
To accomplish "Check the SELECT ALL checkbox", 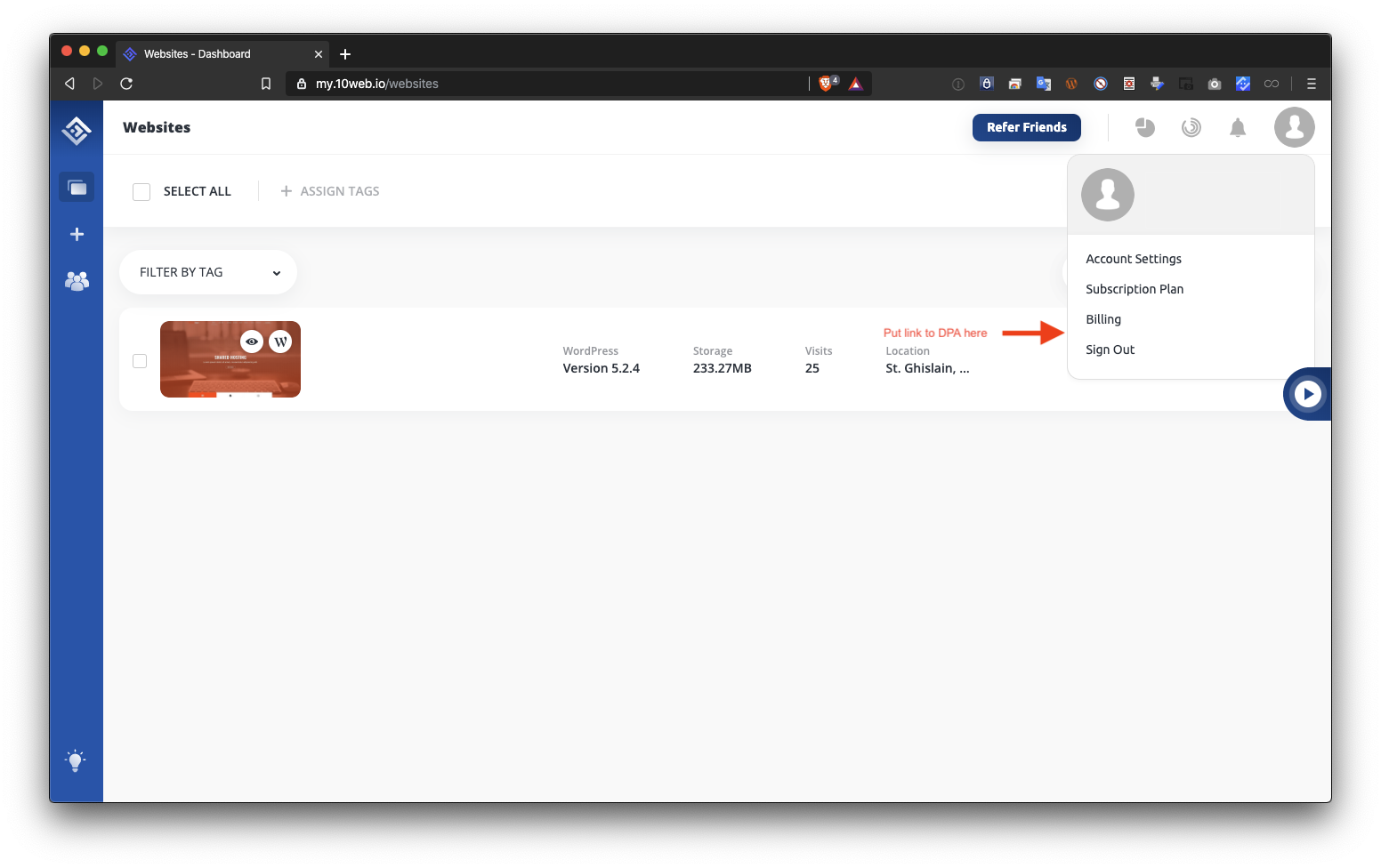I will [x=141, y=192].
